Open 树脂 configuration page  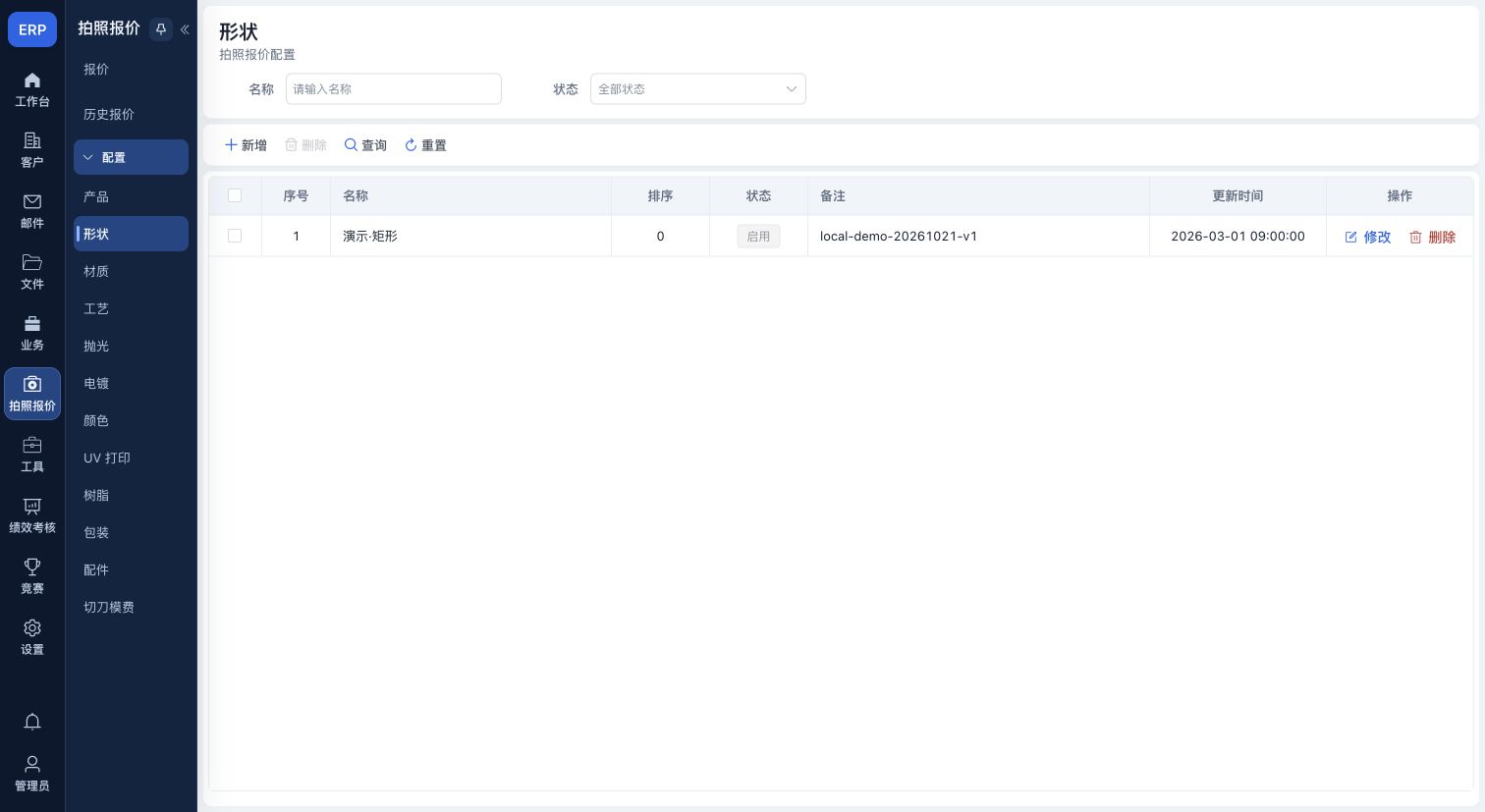click(x=131, y=495)
